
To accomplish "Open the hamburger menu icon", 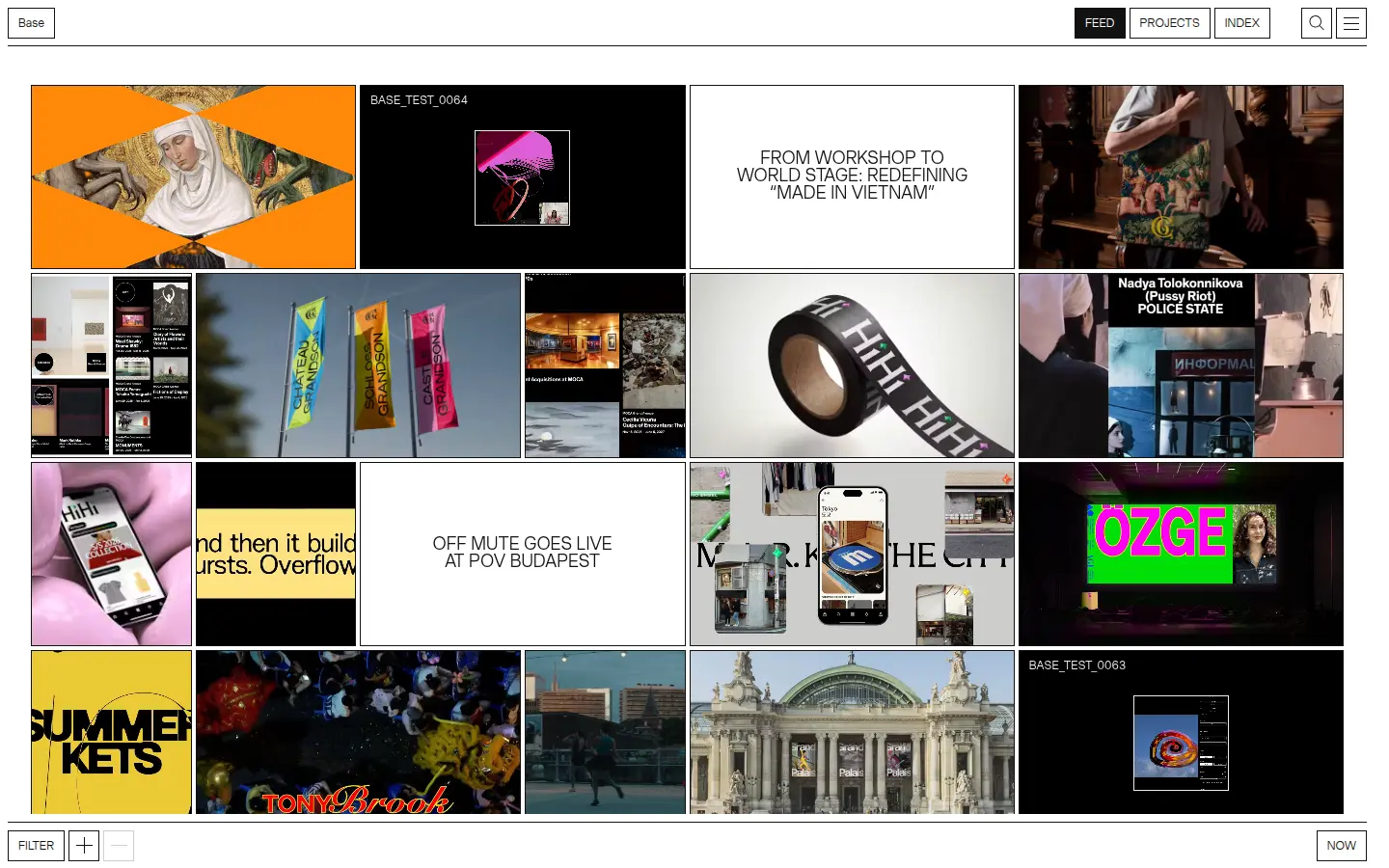I will tap(1351, 23).
